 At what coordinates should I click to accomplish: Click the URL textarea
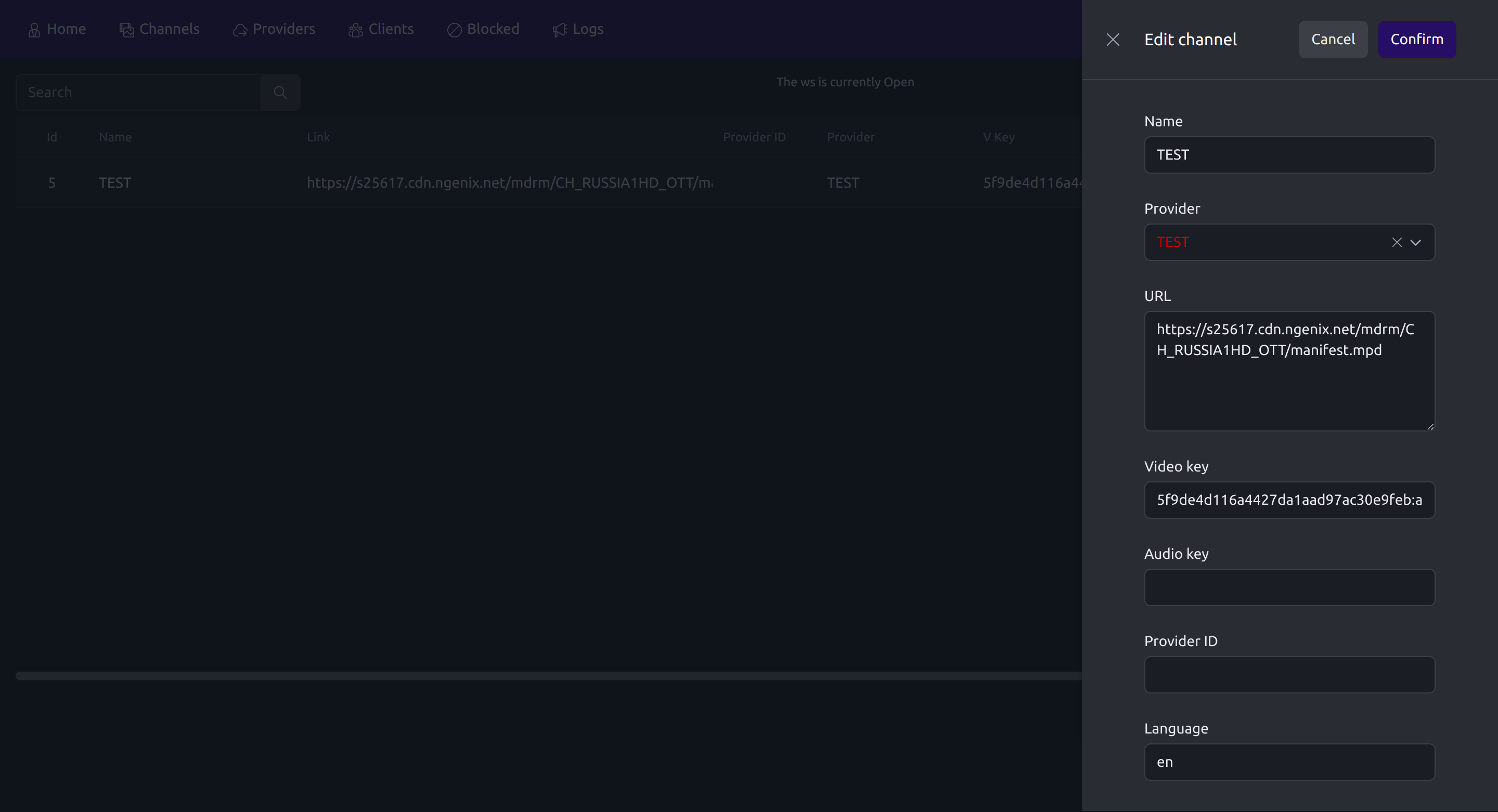pos(1289,371)
